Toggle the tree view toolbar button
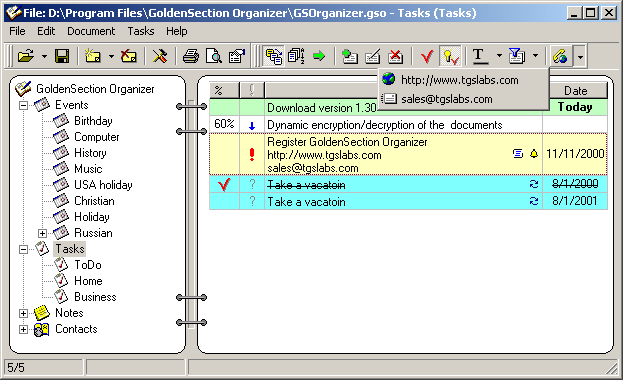 coord(274,56)
